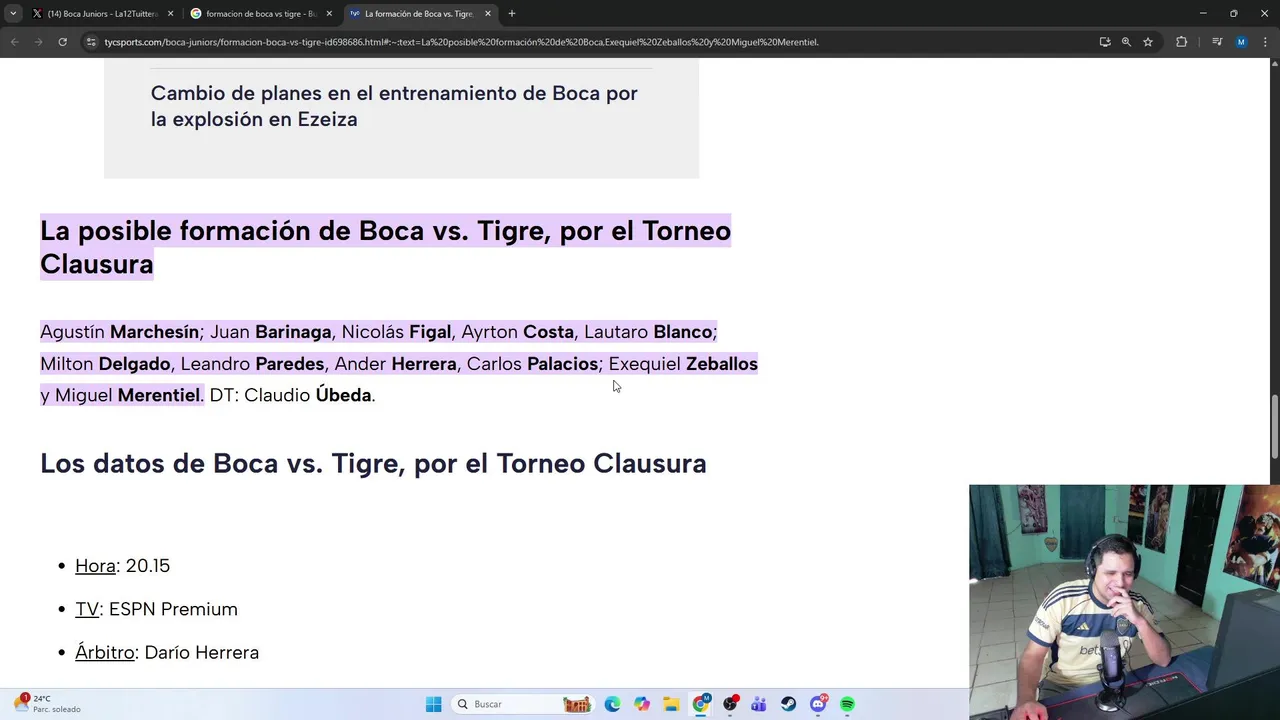Open Steam from the taskbar

(x=789, y=704)
